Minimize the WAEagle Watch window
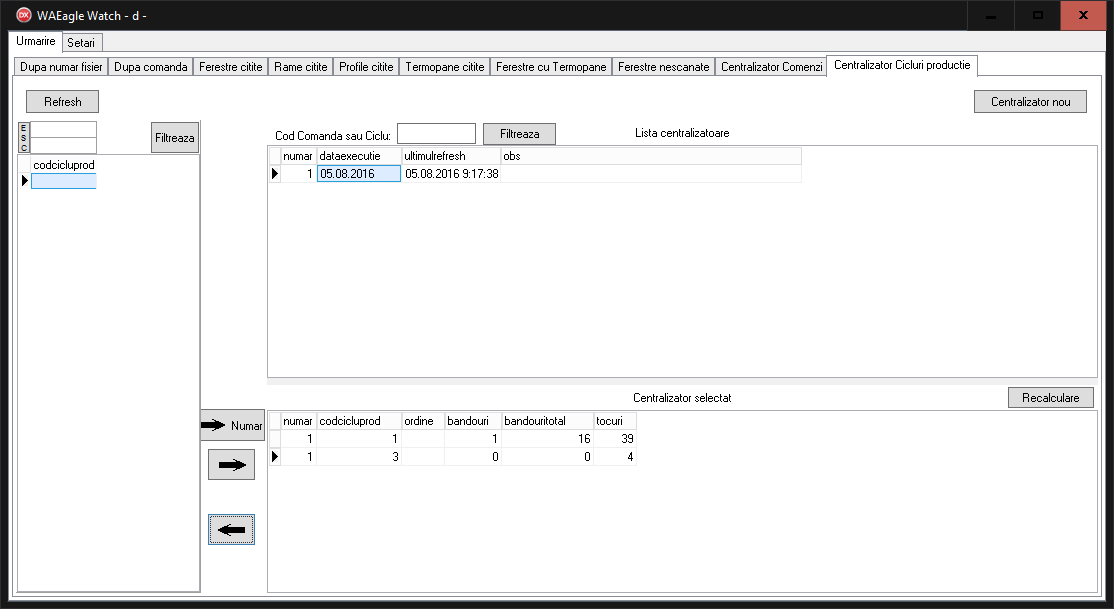This screenshot has height=609, width=1114. pyautogui.click(x=990, y=15)
